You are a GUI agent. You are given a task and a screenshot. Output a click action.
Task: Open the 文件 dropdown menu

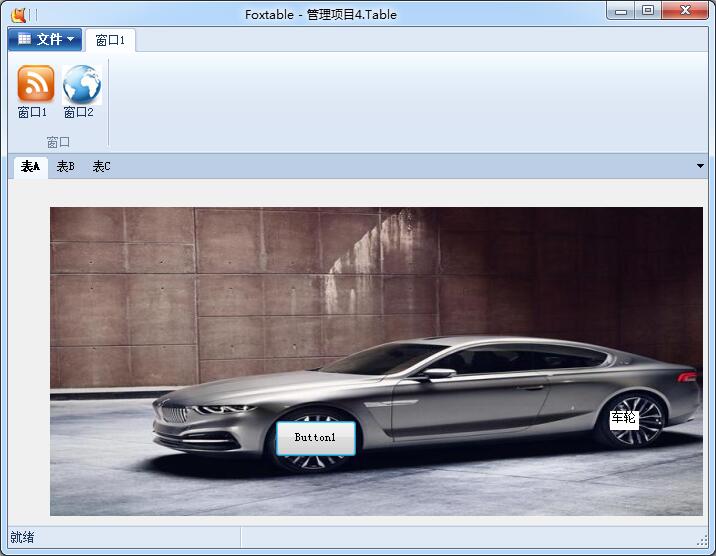pyautogui.click(x=45, y=40)
